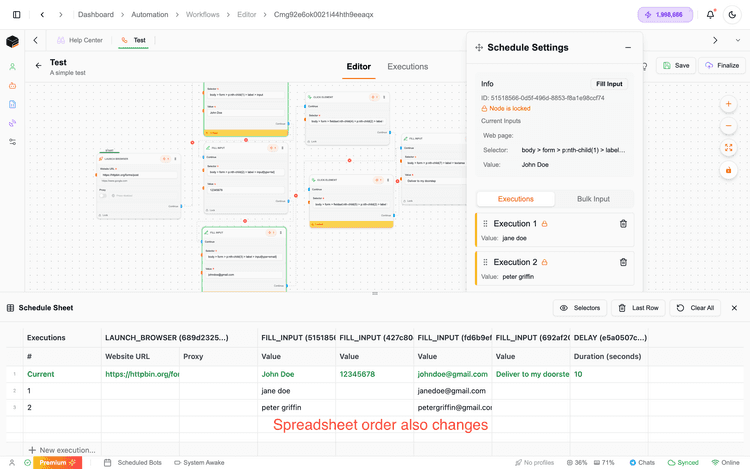The image size is (750, 469).
Task: Click the Online status indicator
Action: pyautogui.click(x=726, y=462)
